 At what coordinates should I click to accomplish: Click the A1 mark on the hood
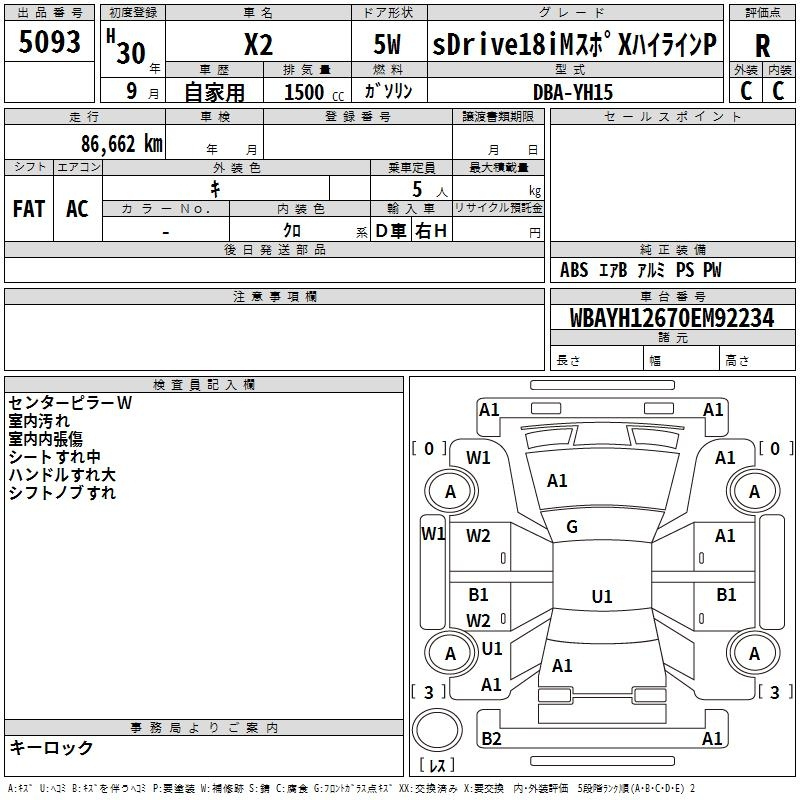coord(558,481)
